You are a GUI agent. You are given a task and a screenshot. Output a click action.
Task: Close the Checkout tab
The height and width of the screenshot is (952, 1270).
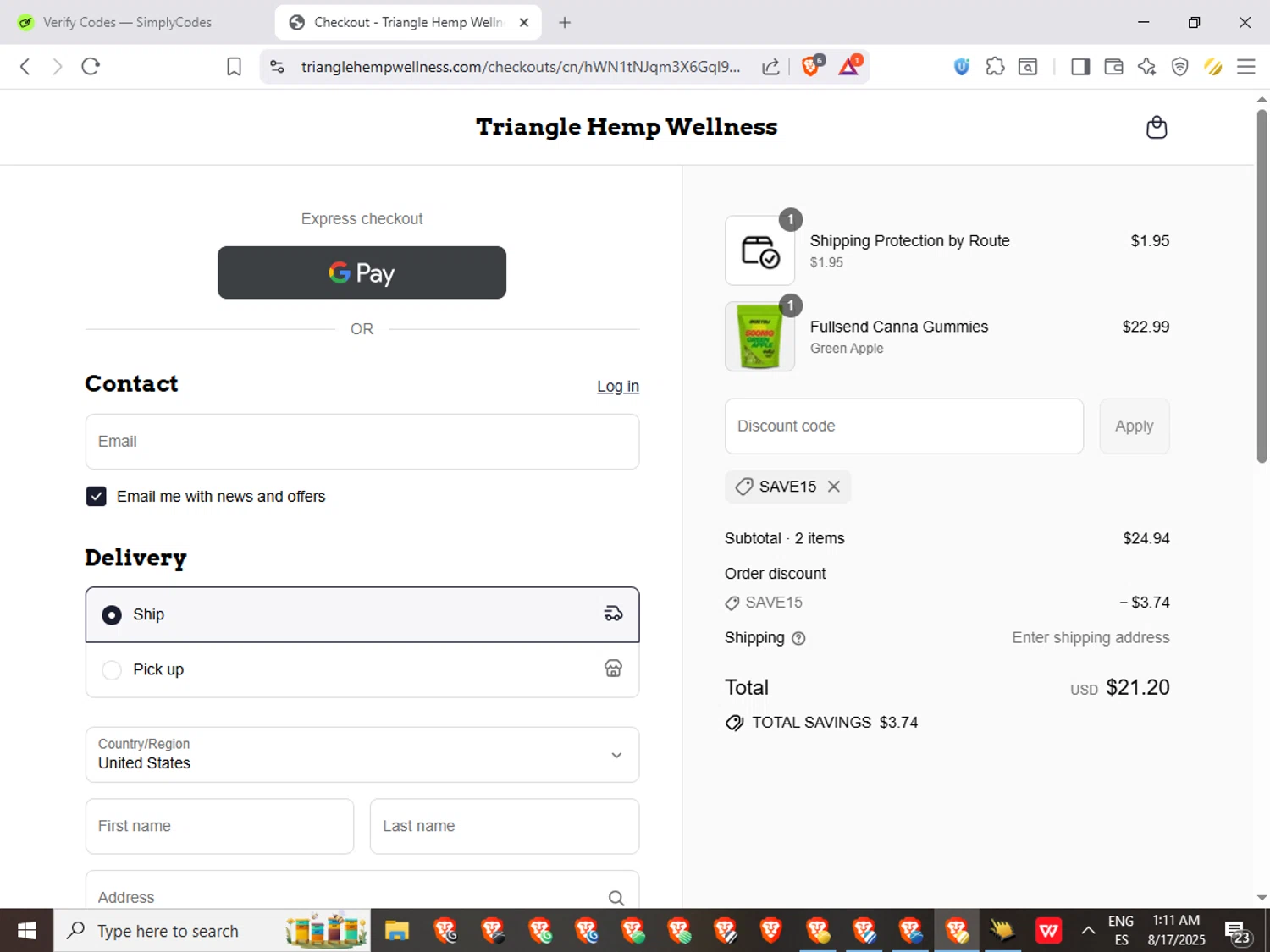pyautogui.click(x=524, y=23)
